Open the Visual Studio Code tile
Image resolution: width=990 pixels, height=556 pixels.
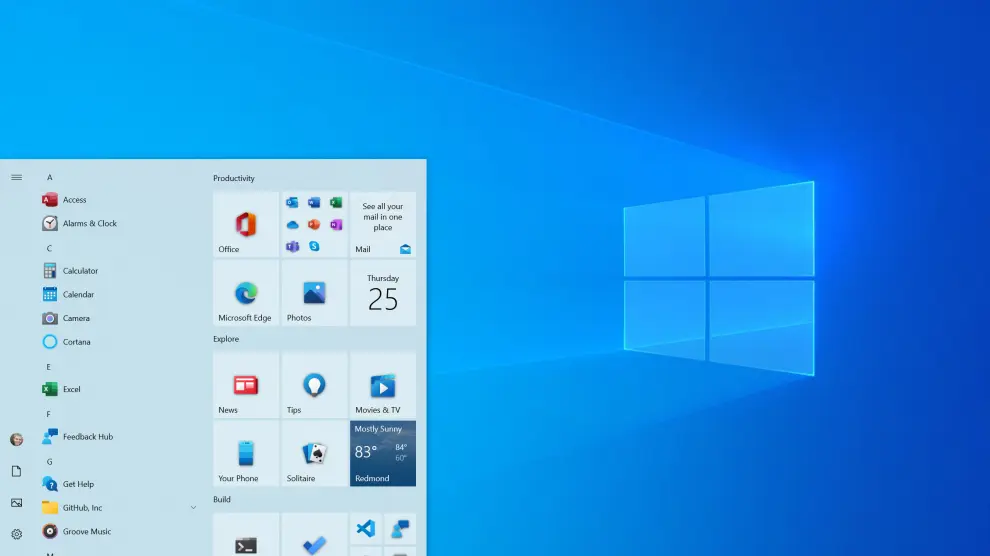pyautogui.click(x=366, y=528)
